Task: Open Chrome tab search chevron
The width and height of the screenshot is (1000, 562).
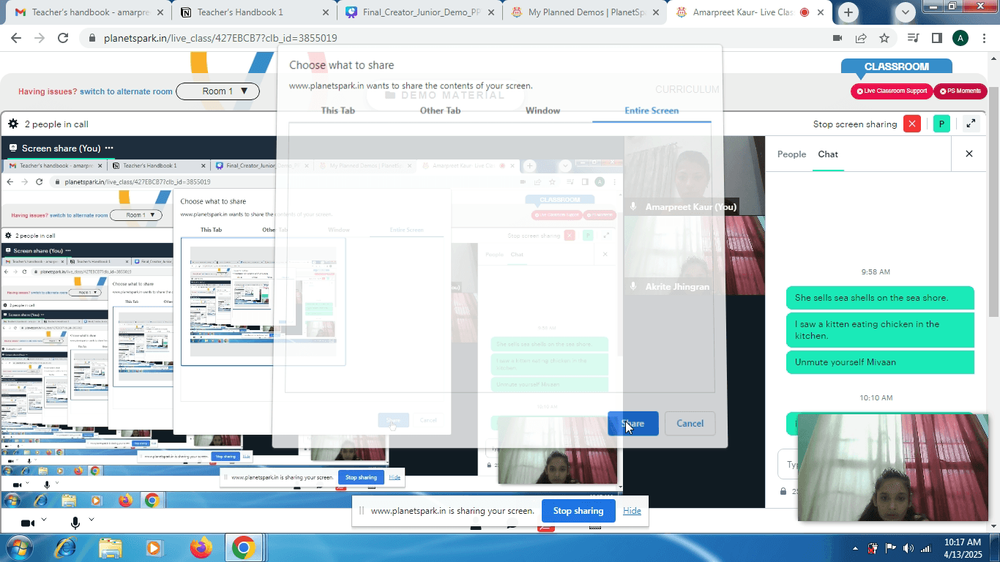Action: tap(904, 12)
